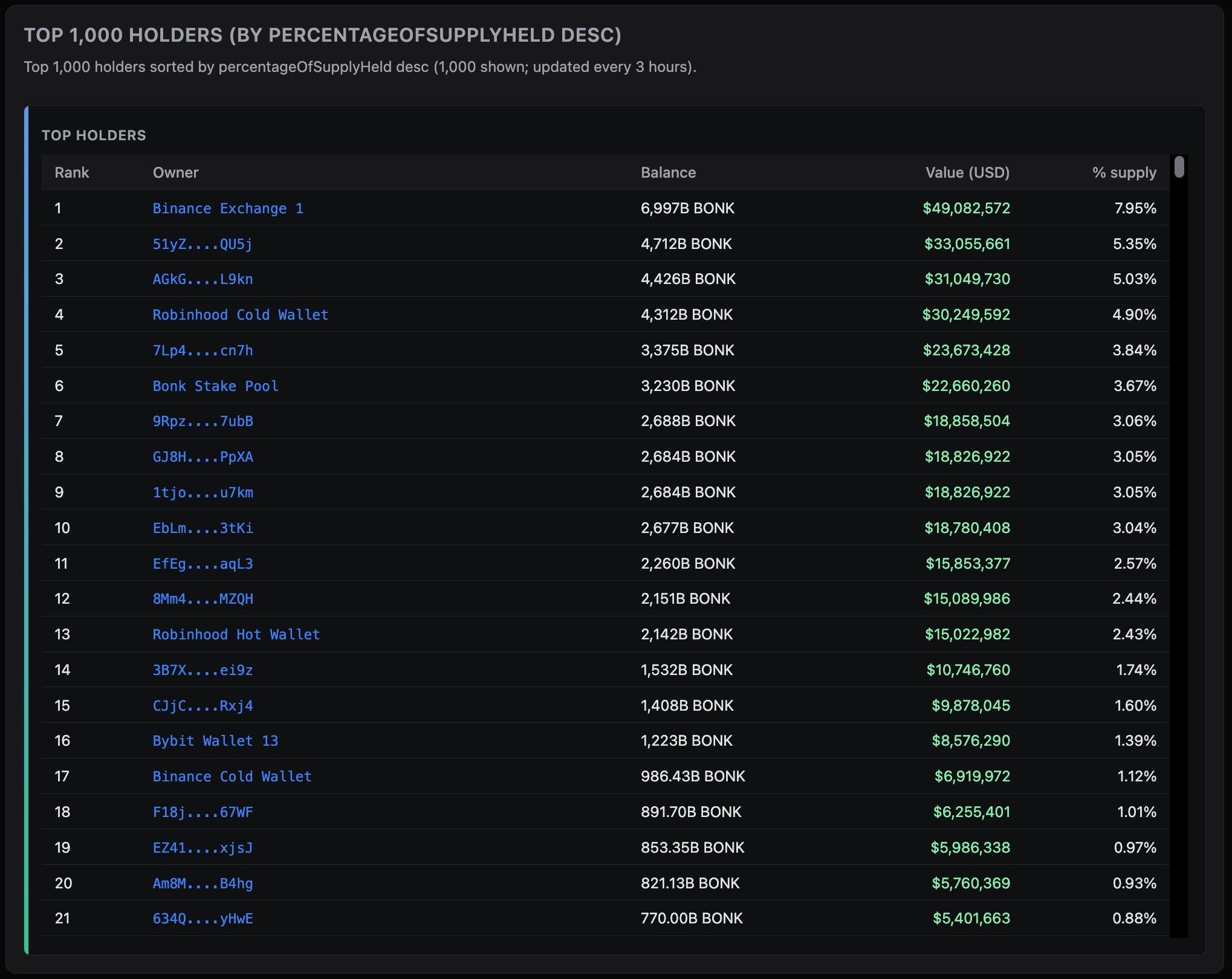Select the $15,089,986 value cell
This screenshot has height=979, width=1232.
point(967,599)
